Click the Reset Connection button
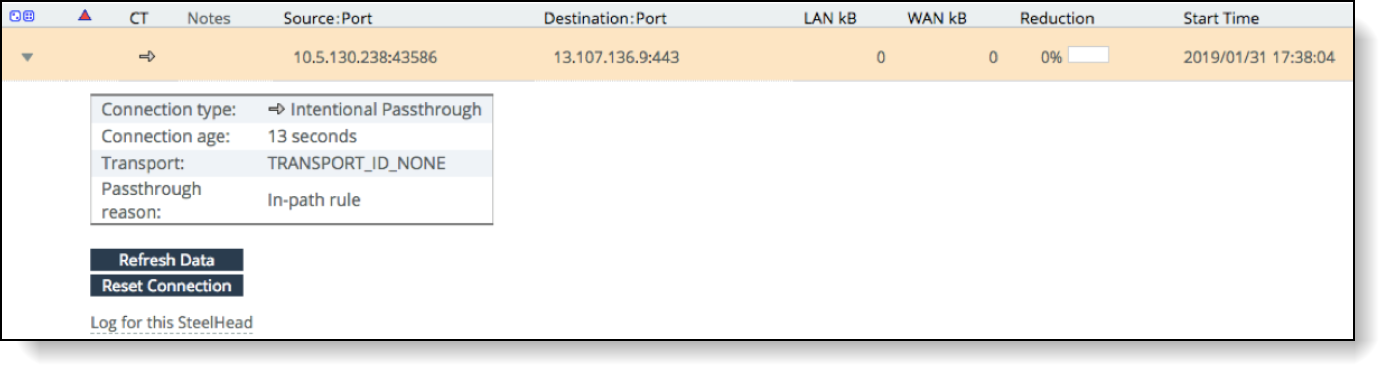The width and height of the screenshot is (1395, 381). [167, 286]
